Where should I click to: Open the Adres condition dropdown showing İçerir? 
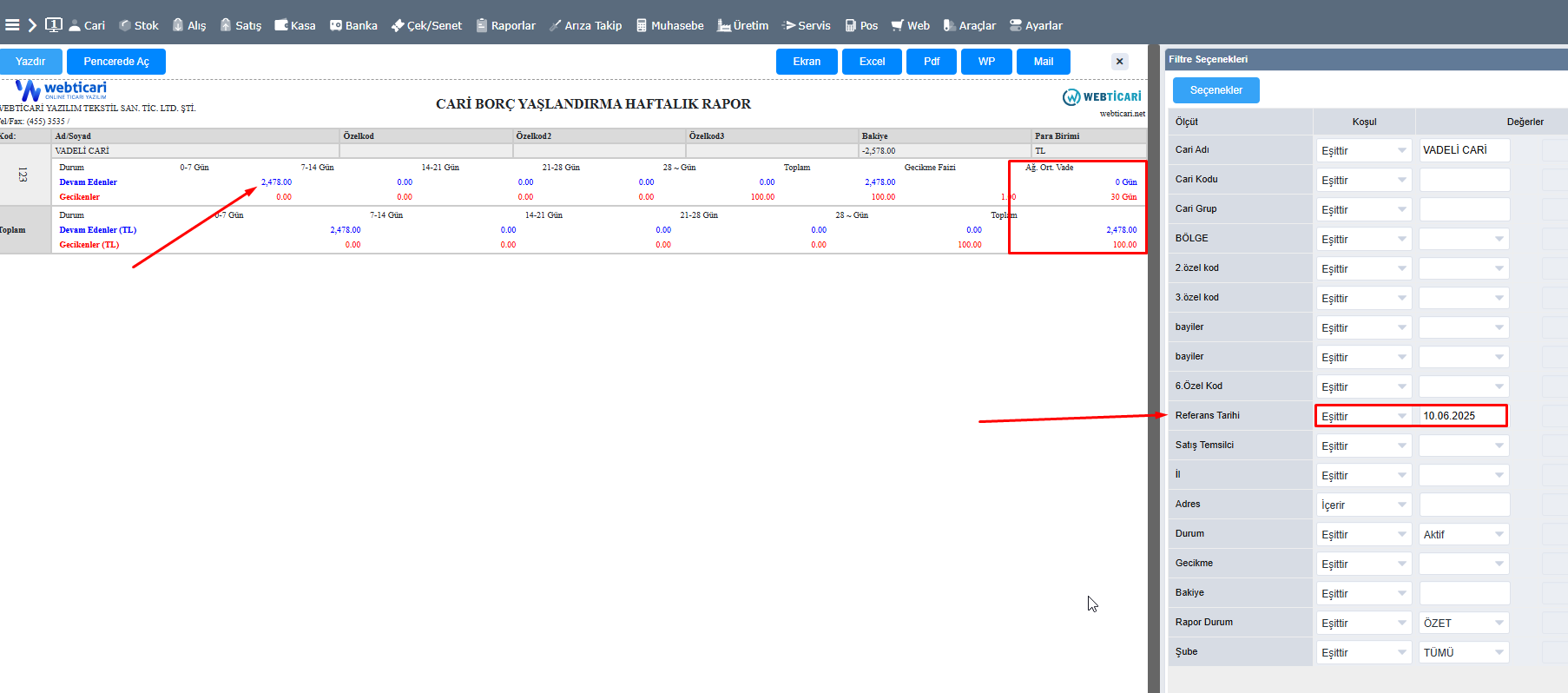pos(1363,505)
